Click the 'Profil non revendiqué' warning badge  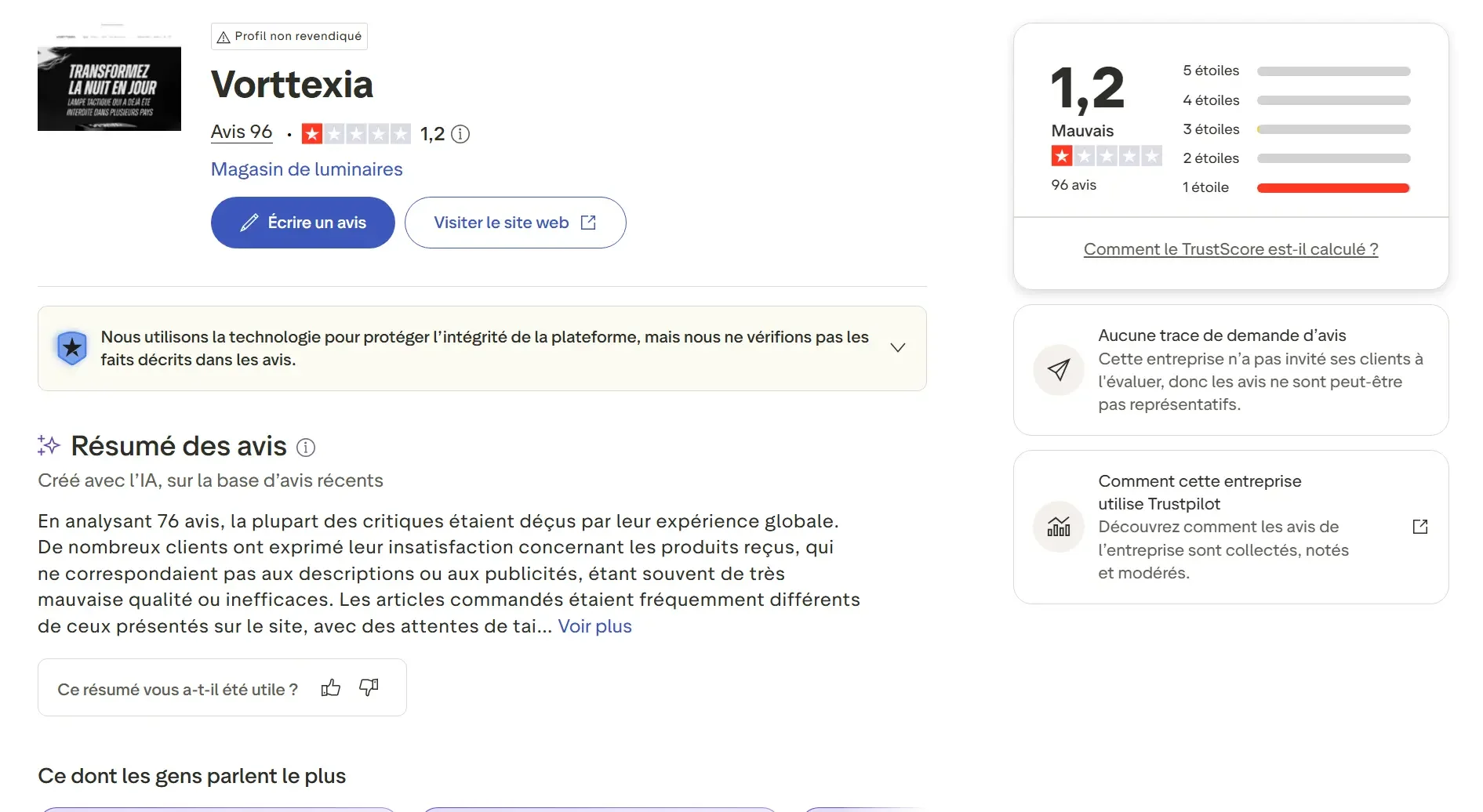tap(289, 37)
